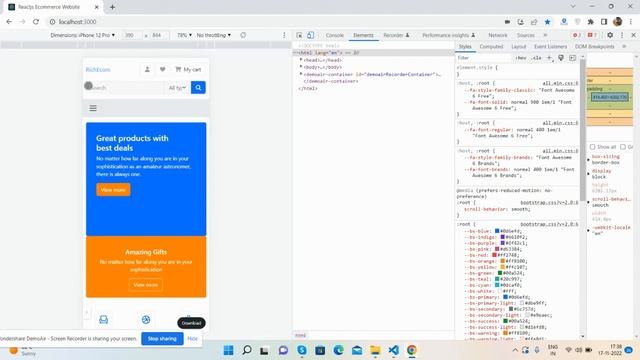Image resolution: width=640 pixels, height=360 pixels.
Task: Click the Download tooltip button
Action: 191,323
